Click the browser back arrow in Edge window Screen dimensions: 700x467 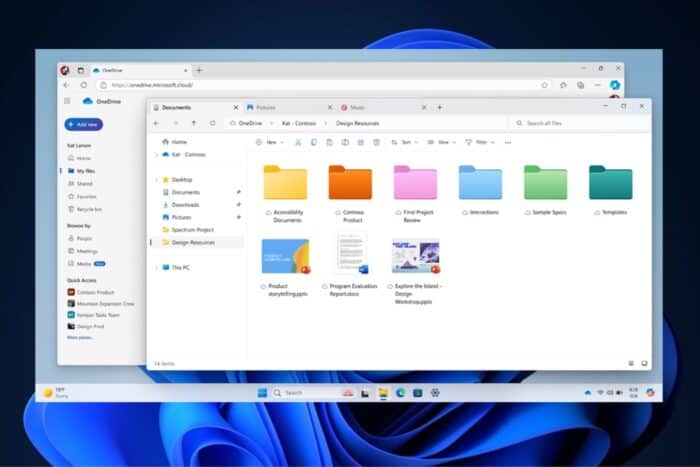click(x=67, y=85)
